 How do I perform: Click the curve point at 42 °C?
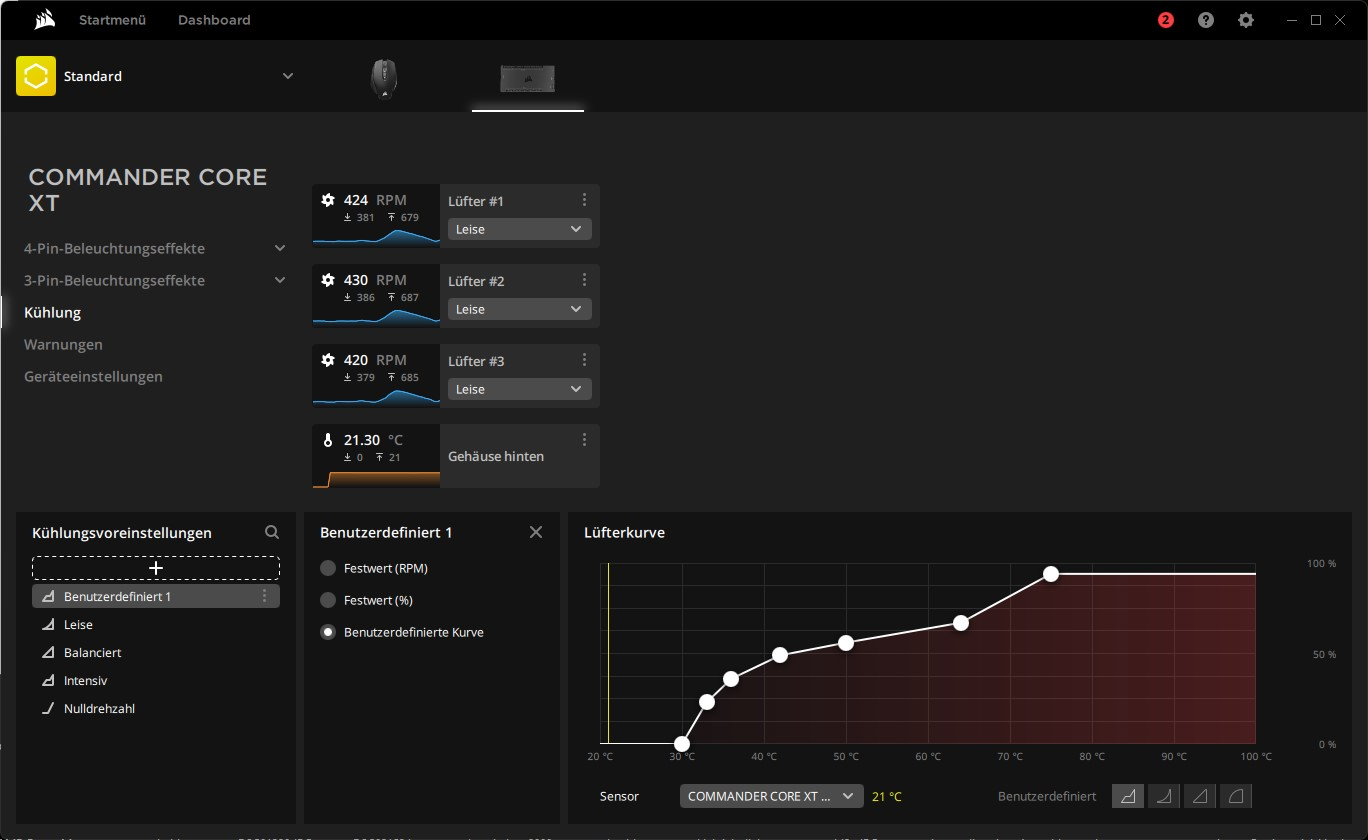[x=780, y=655]
